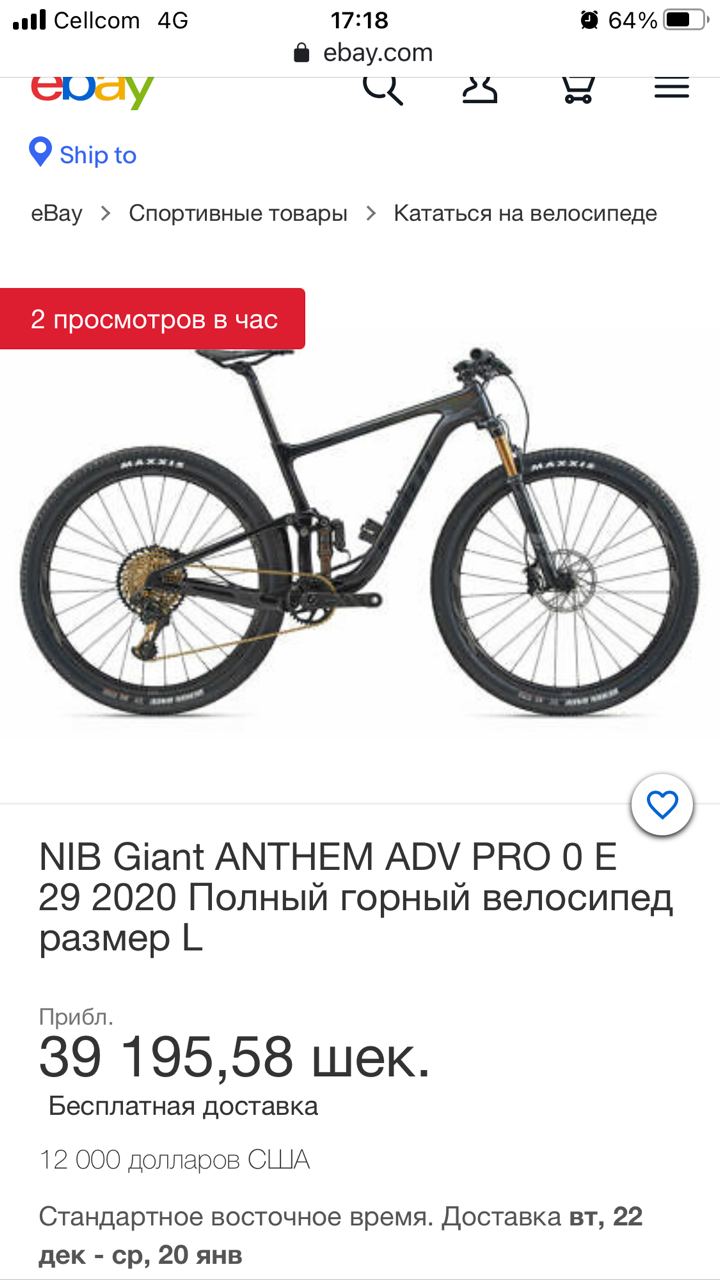Add item to watchlist with heart icon
720x1280 pixels.
pyautogui.click(x=662, y=805)
